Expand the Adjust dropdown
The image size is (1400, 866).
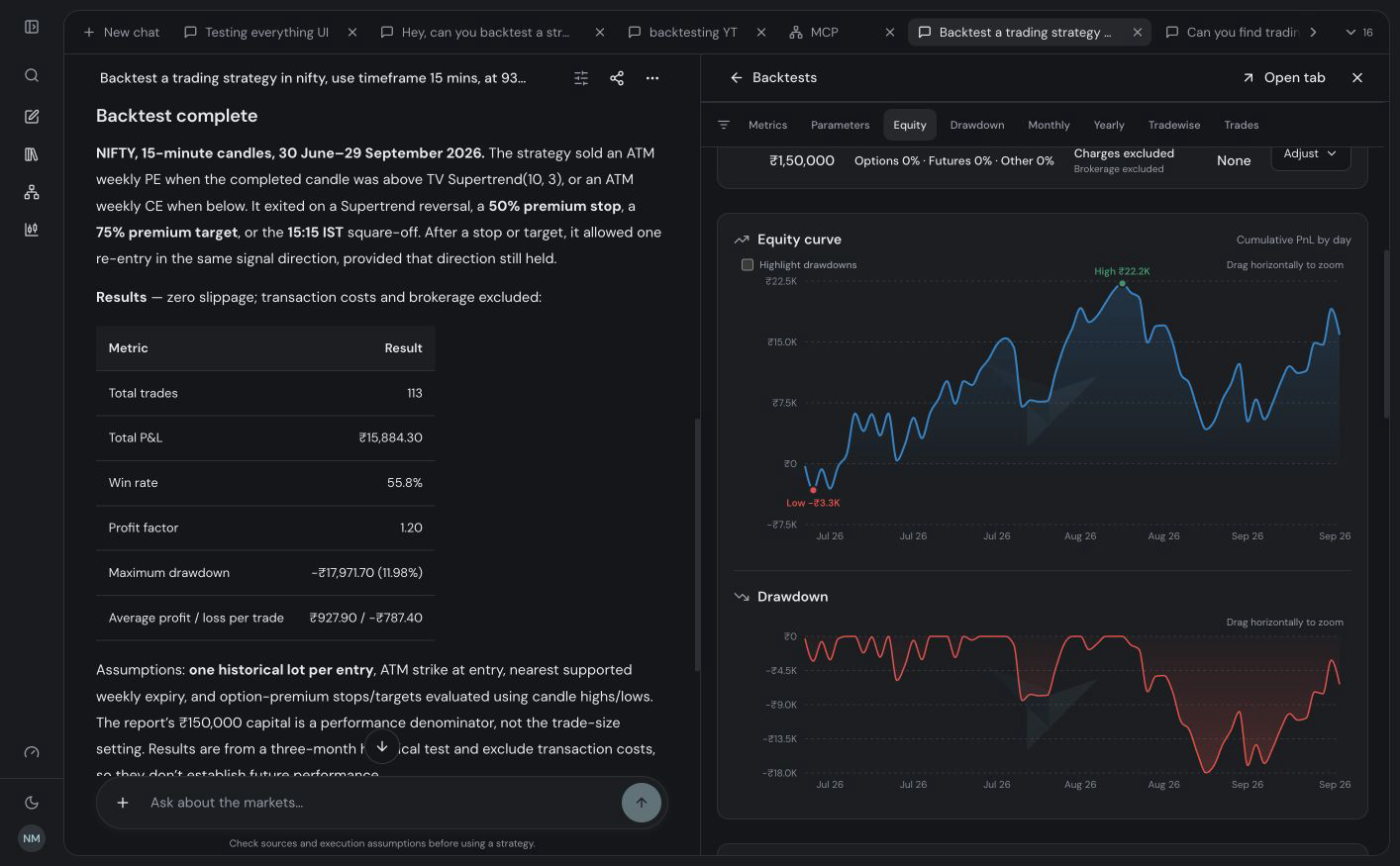(x=1310, y=153)
